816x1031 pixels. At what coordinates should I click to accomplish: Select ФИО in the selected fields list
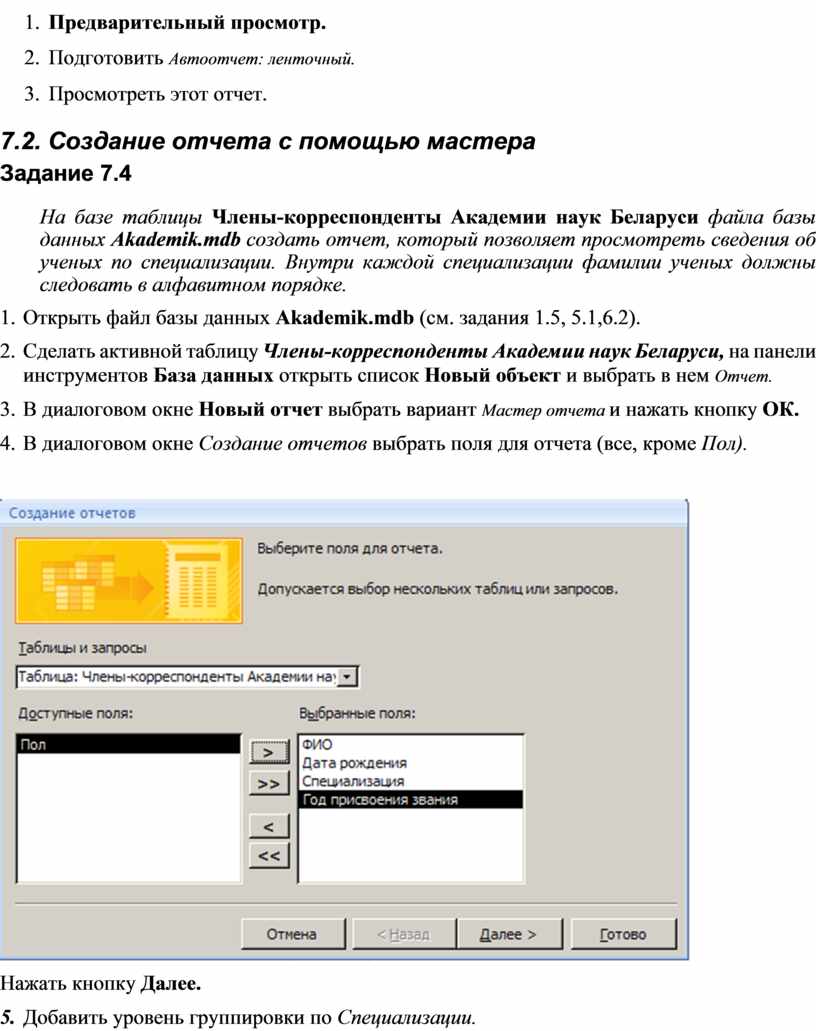[411, 744]
